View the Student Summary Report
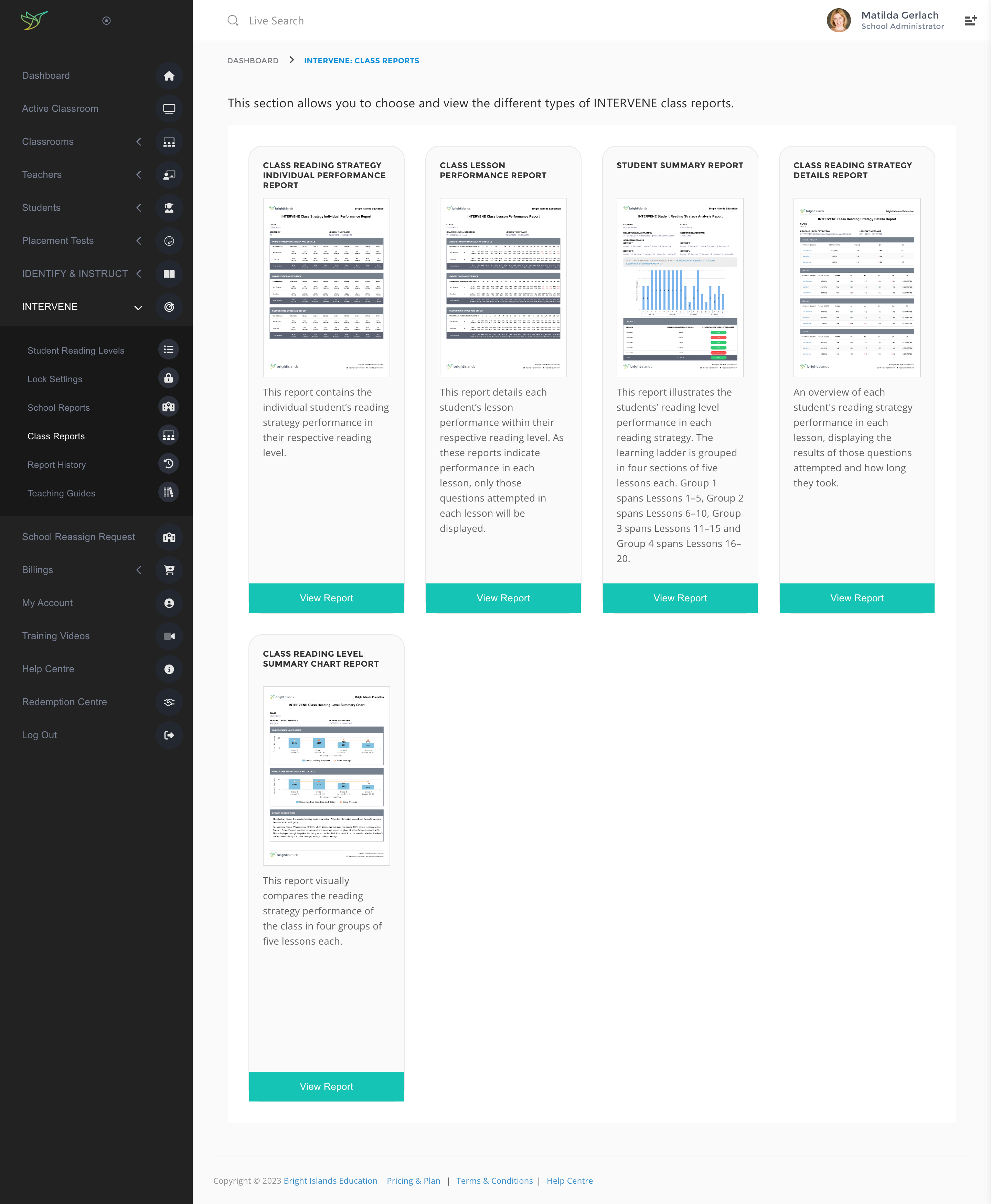This screenshot has width=991, height=1204. pos(679,598)
